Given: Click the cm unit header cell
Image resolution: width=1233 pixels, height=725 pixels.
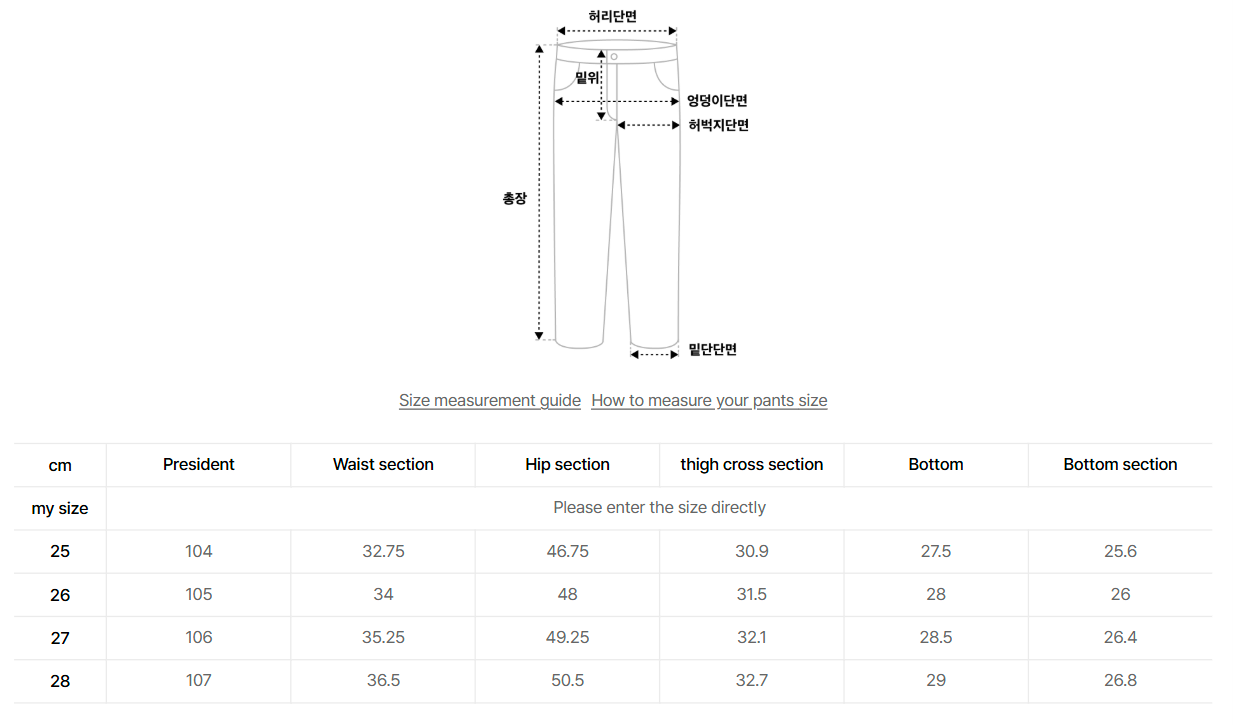Looking at the screenshot, I should coord(60,466).
